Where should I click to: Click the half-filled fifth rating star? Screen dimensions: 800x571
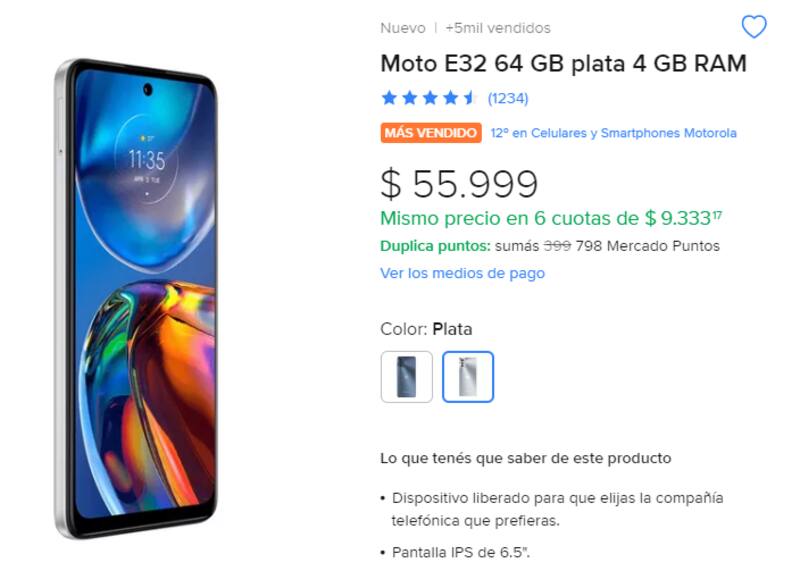pyautogui.click(x=470, y=98)
